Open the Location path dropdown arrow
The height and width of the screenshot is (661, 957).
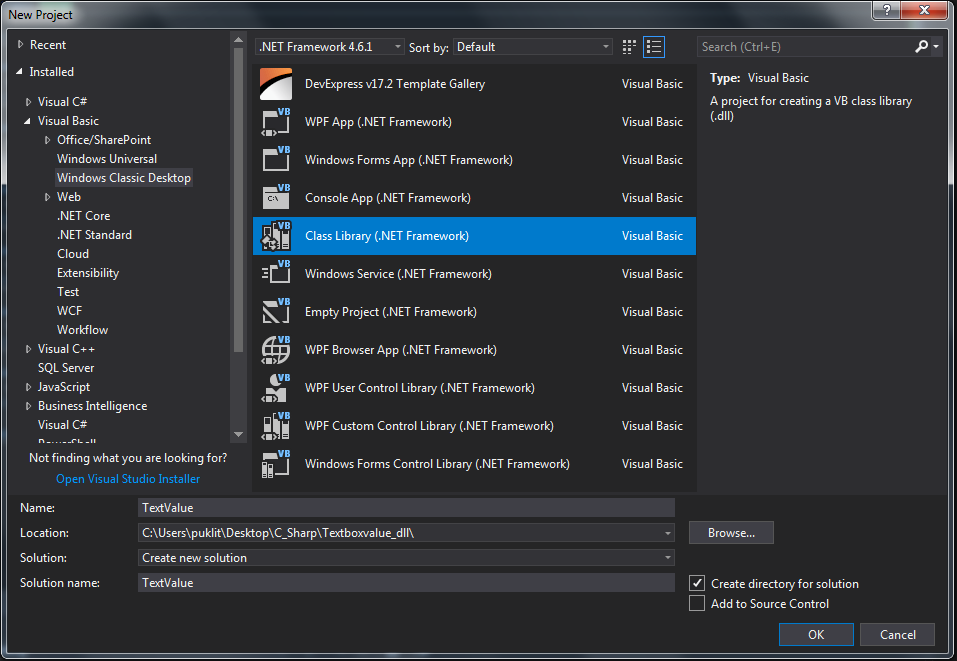[668, 533]
